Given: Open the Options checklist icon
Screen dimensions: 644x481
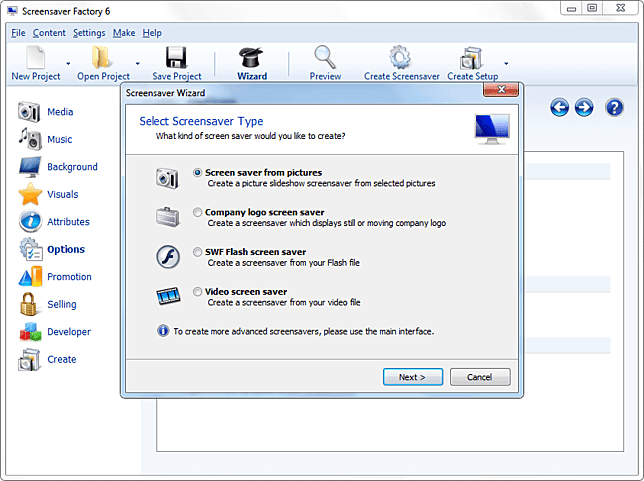Looking at the screenshot, I should coord(30,249).
